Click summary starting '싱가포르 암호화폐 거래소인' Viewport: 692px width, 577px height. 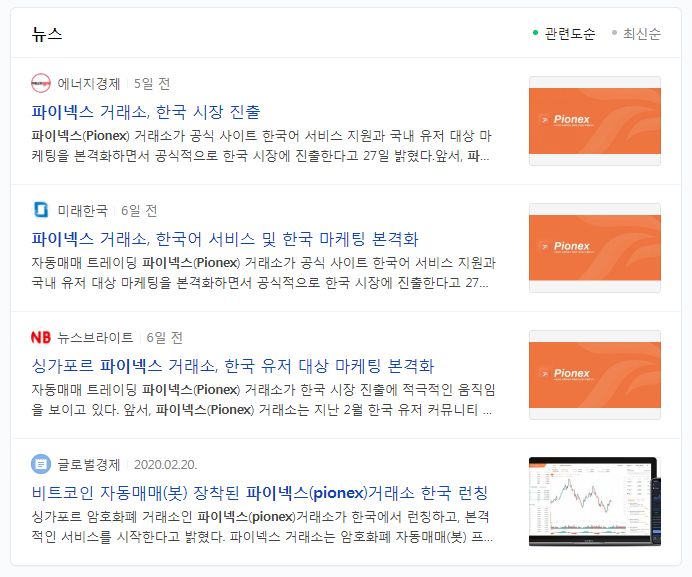[x=262, y=527]
